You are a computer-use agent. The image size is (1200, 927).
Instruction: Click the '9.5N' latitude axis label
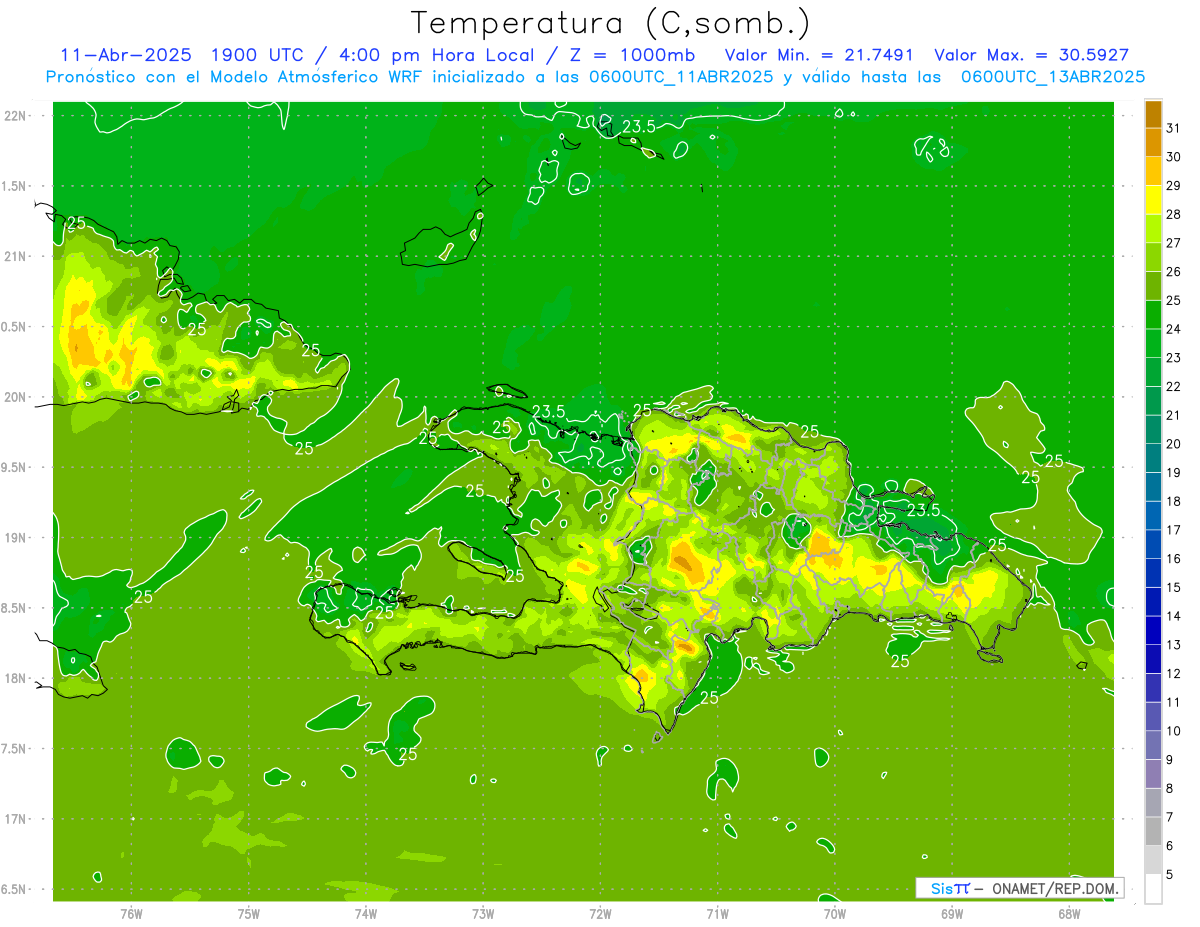tap(14, 467)
